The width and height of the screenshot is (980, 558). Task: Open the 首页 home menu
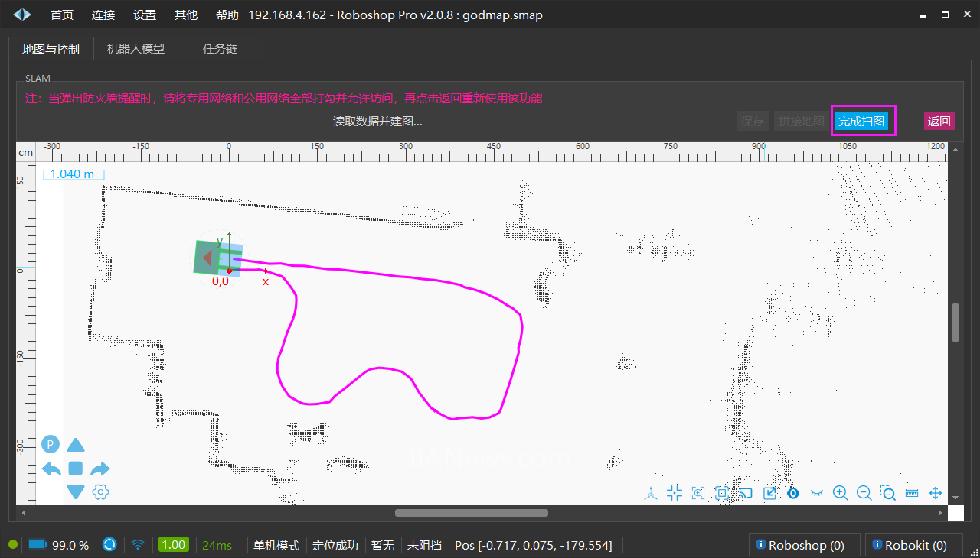(x=62, y=16)
